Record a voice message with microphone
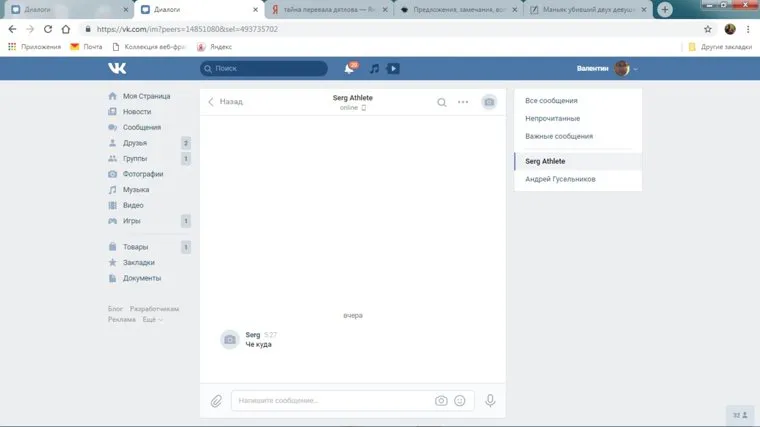 (x=490, y=401)
